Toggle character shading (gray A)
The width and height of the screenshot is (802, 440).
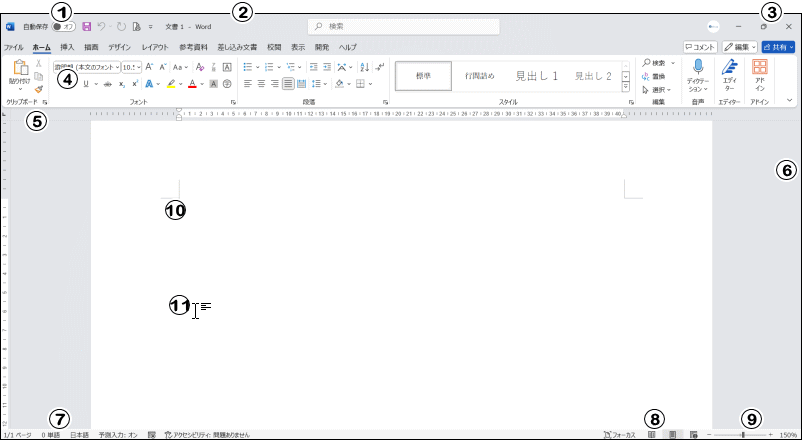pyautogui.click(x=214, y=84)
